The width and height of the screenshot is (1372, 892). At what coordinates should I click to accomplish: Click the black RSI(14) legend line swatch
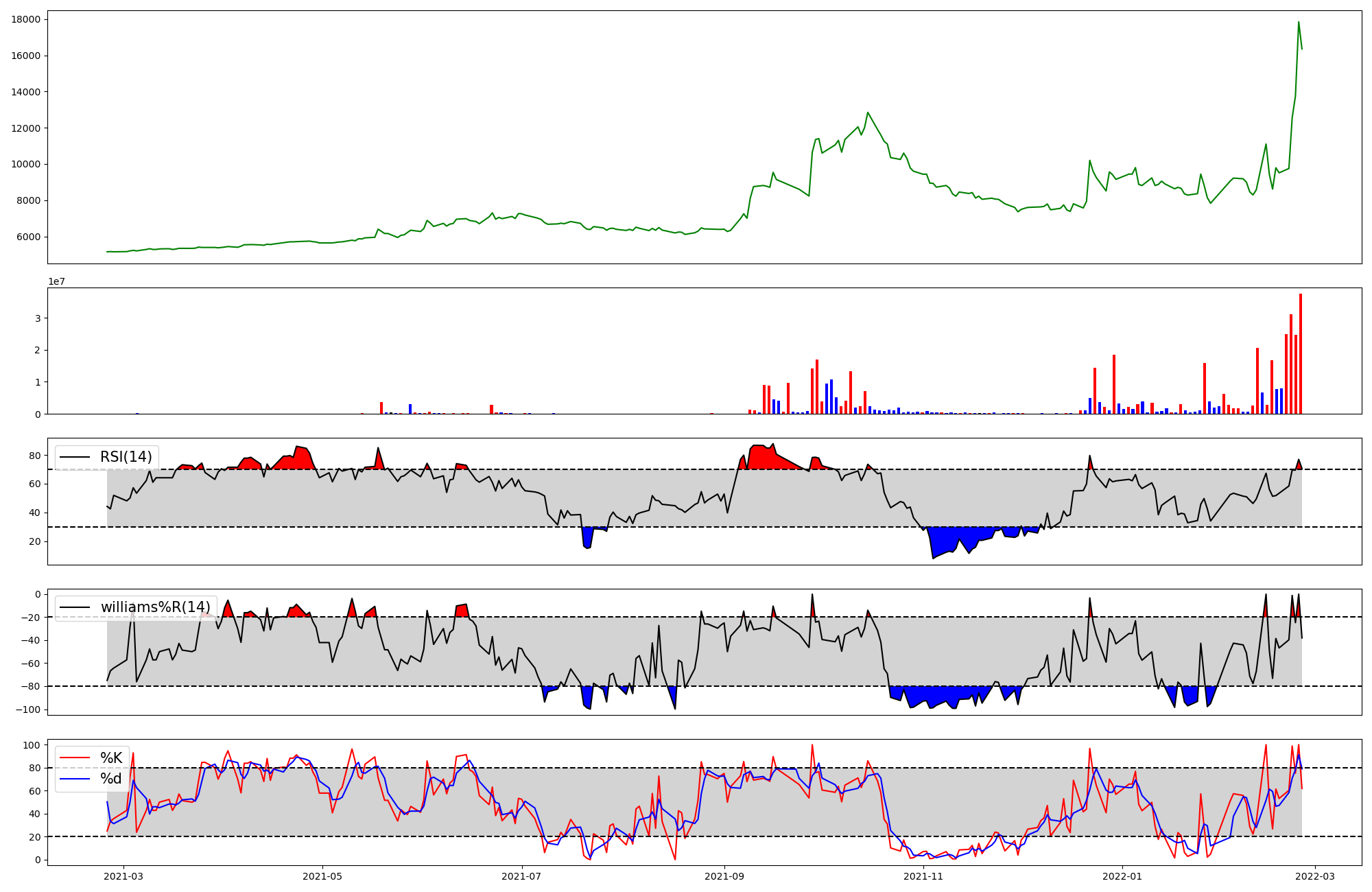coord(75,457)
